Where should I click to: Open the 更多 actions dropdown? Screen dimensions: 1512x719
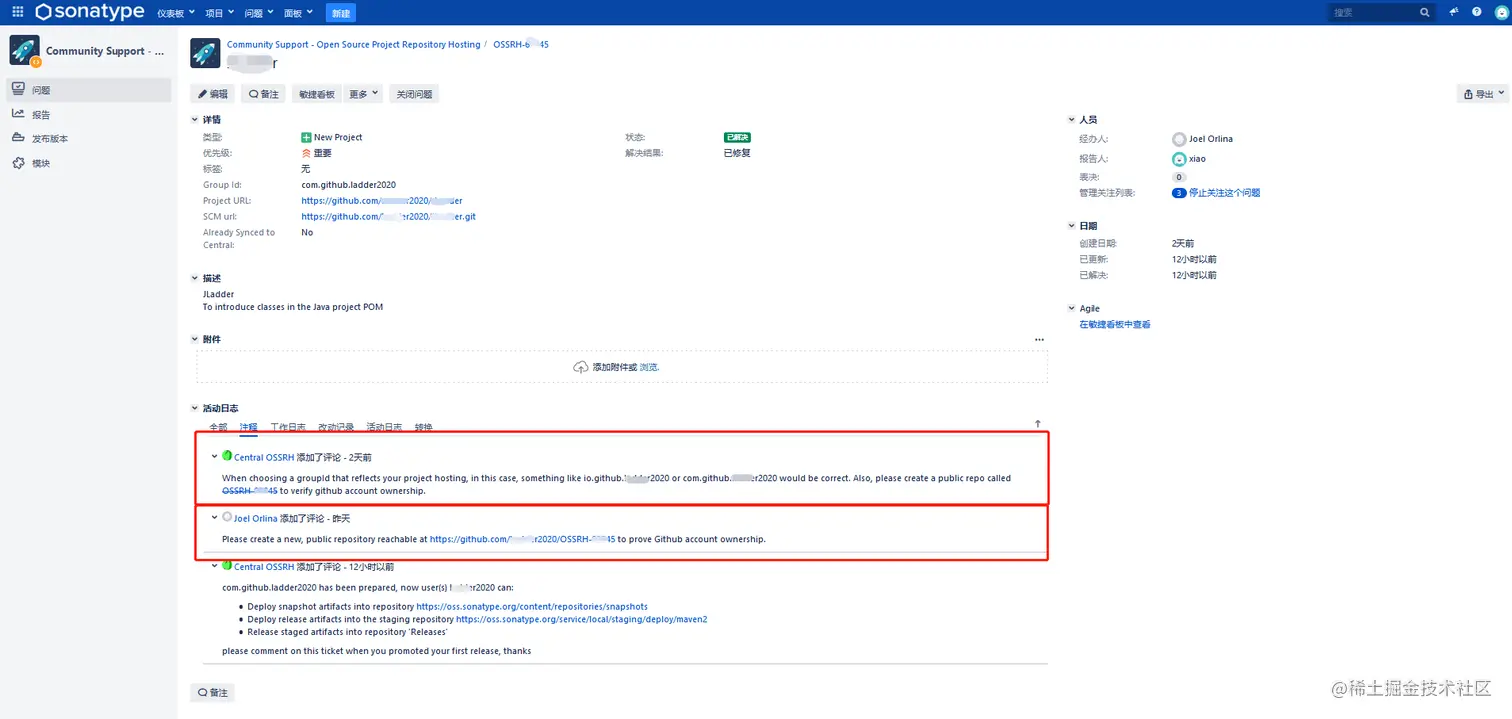tap(363, 94)
